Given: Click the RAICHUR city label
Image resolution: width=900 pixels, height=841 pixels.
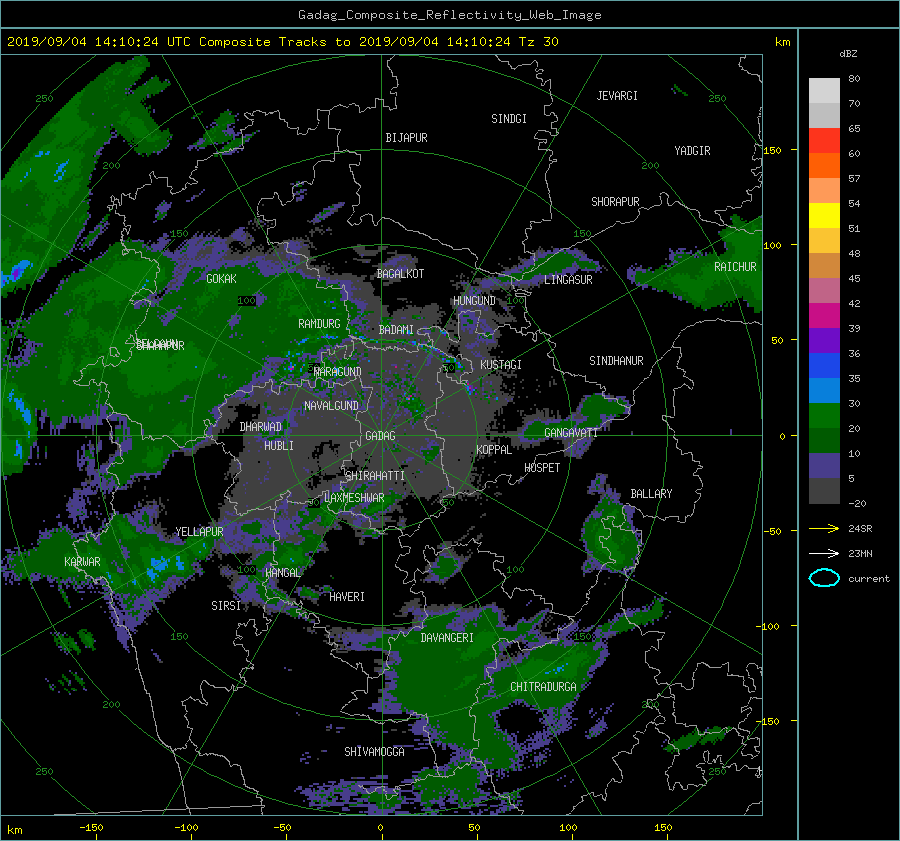Looking at the screenshot, I should [735, 267].
